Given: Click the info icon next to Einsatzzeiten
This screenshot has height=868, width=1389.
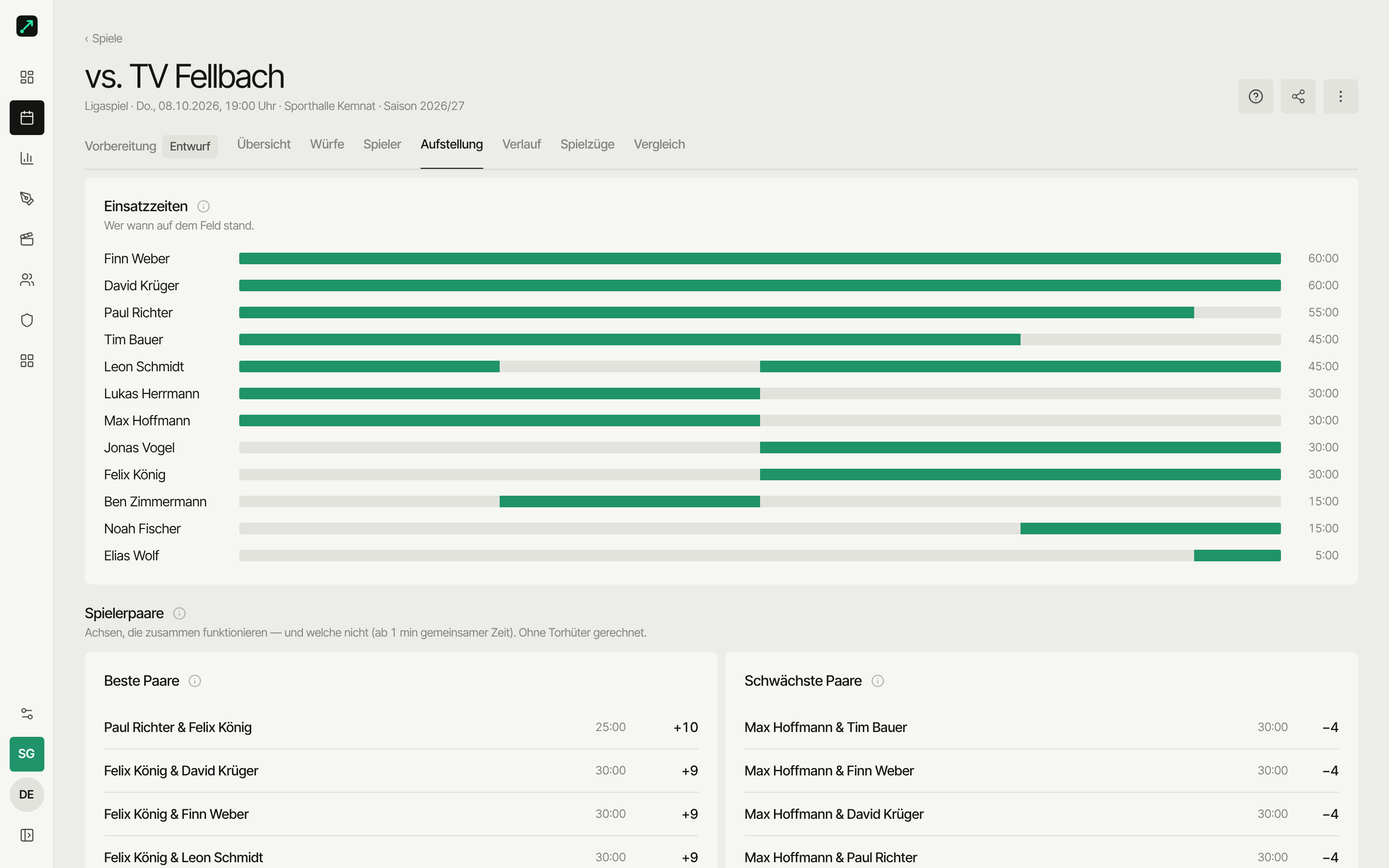Looking at the screenshot, I should (x=203, y=207).
